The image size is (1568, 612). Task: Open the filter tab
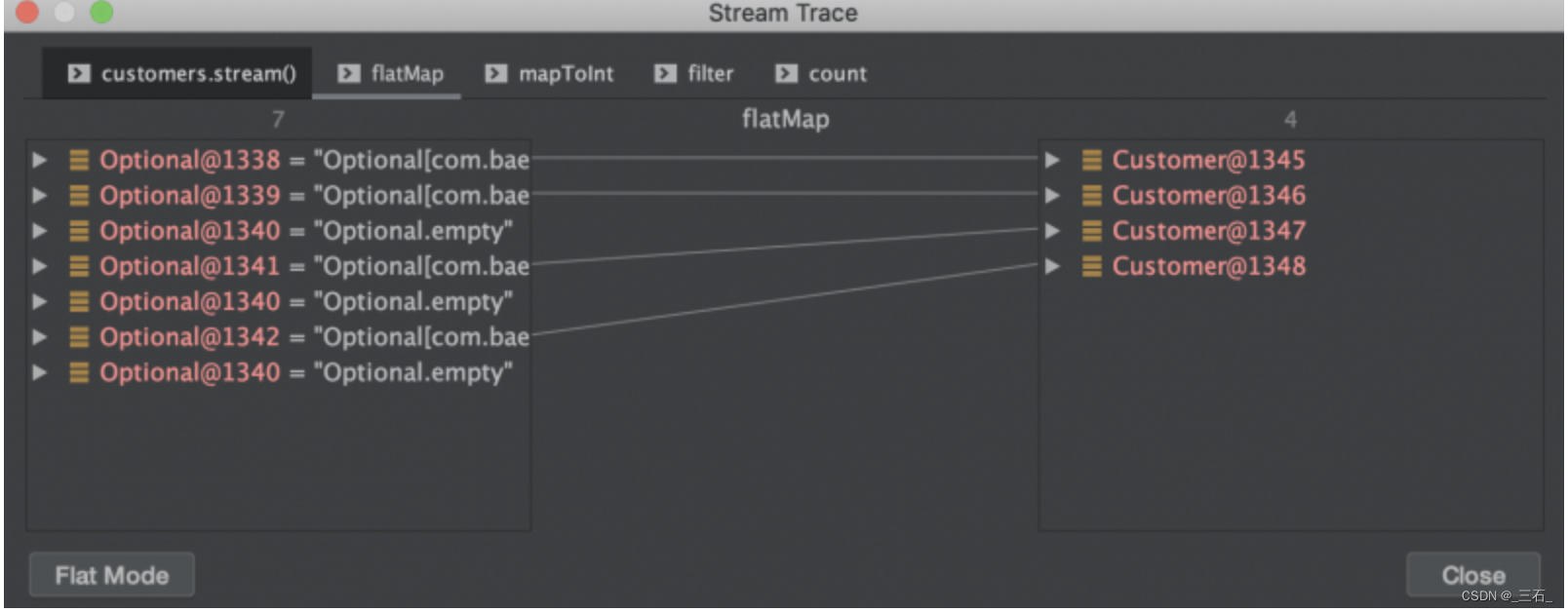click(693, 73)
